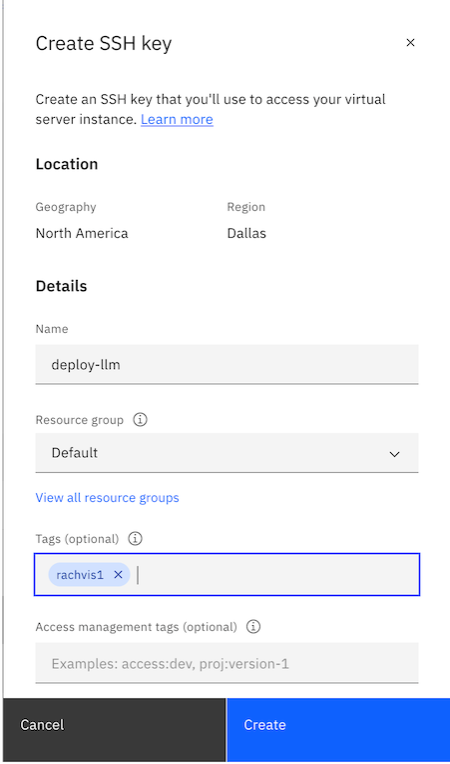Click the Access management tags (optional) label
Screen dimensions: 450x764
point(136,627)
